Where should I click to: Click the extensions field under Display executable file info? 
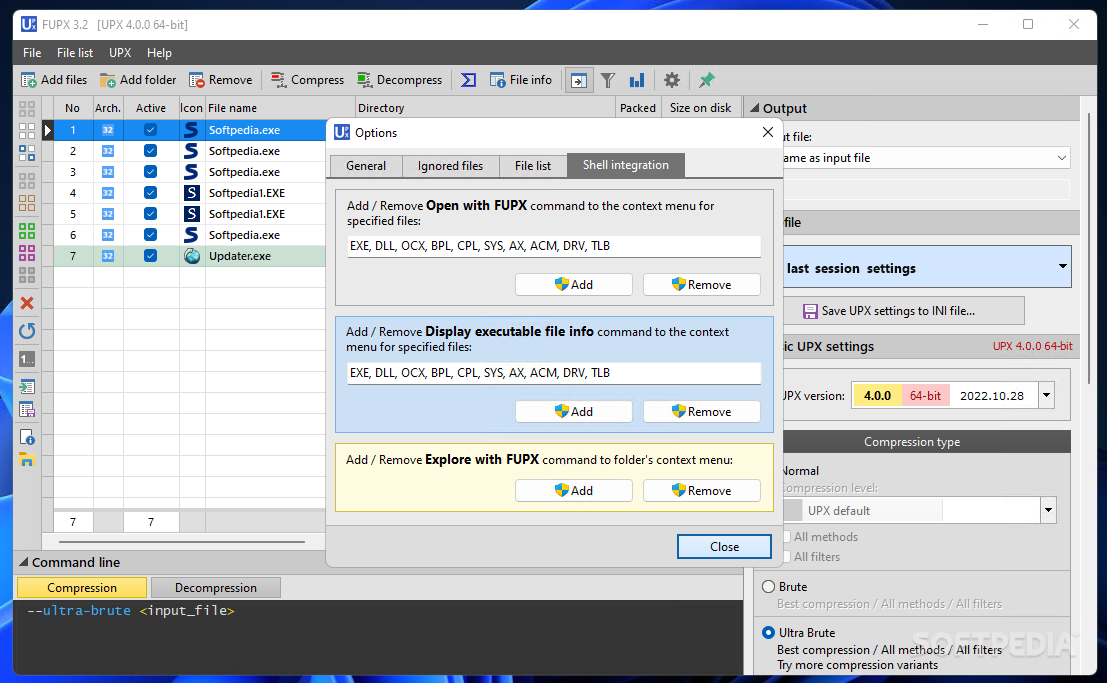pos(554,373)
